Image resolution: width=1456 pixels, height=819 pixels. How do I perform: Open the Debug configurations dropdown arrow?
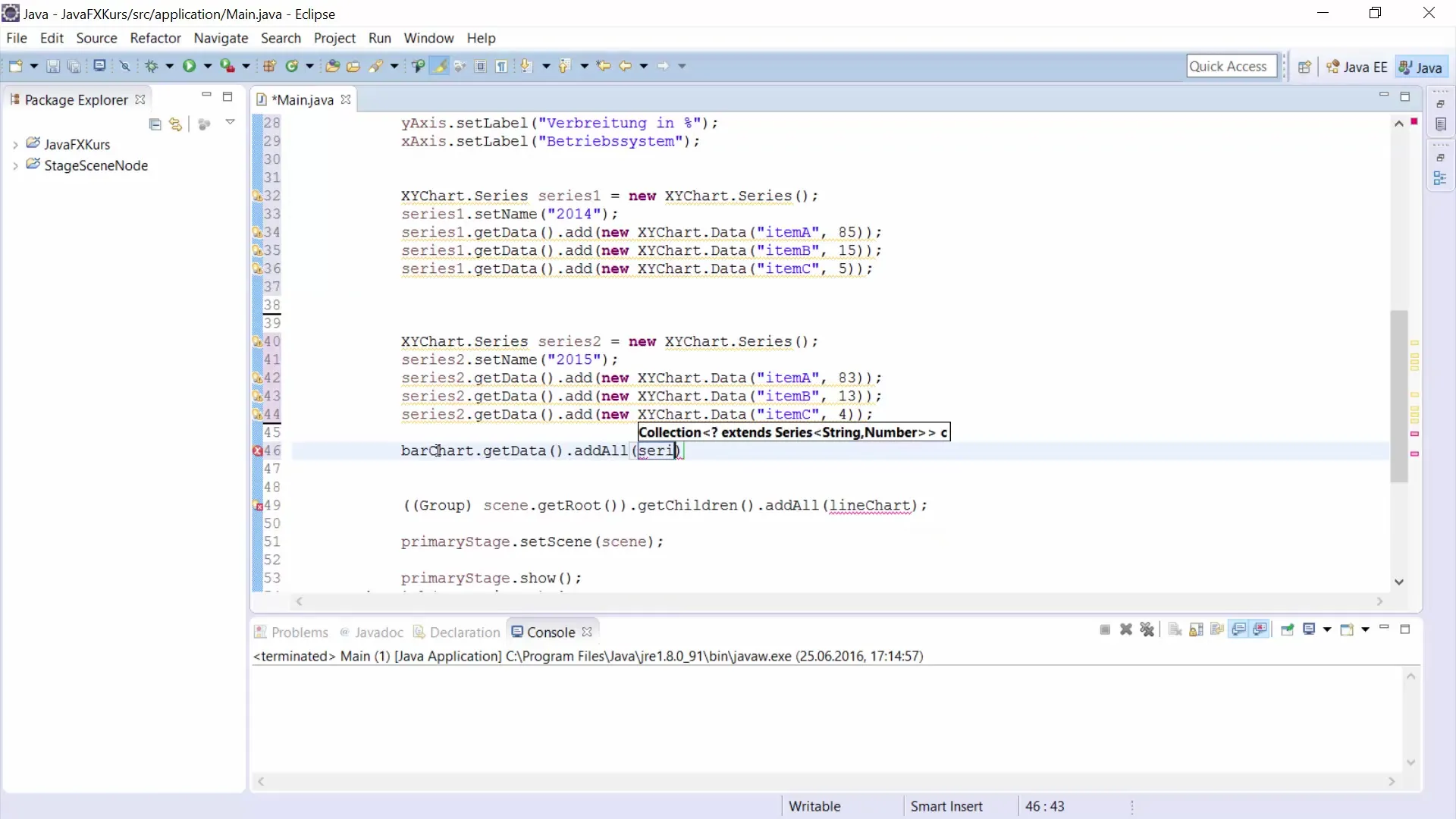click(x=169, y=66)
